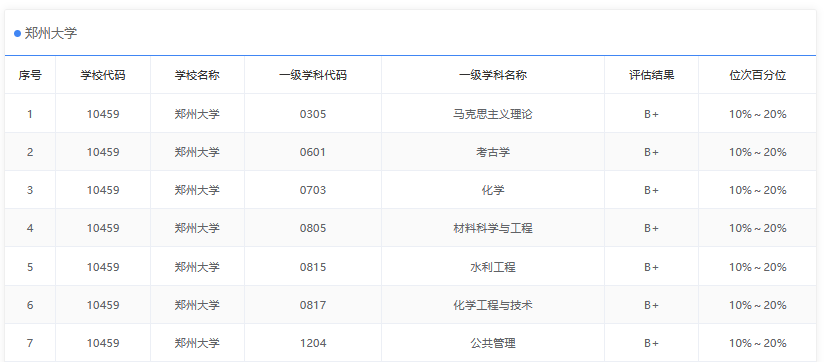Viewport: 827px width, 362px height.
Task: Click B+ result in 水利工程 row
Action: [651, 267]
